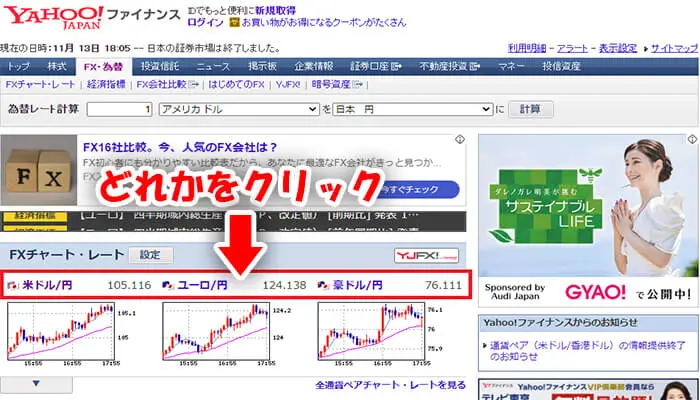Viewport: 700px width, 400px height.
Task: Click the 76.111 rate value
Action: click(x=443, y=285)
